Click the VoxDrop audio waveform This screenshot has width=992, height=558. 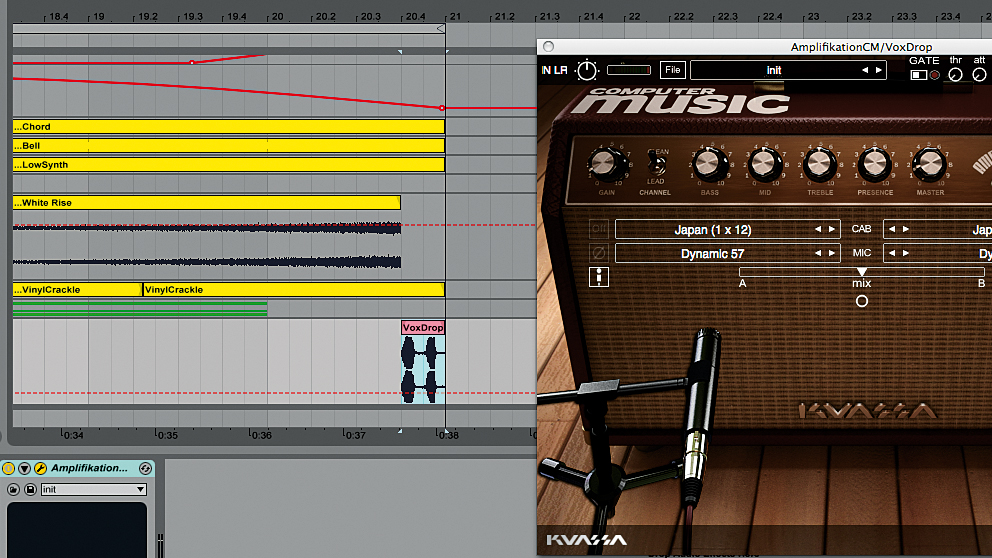423,369
